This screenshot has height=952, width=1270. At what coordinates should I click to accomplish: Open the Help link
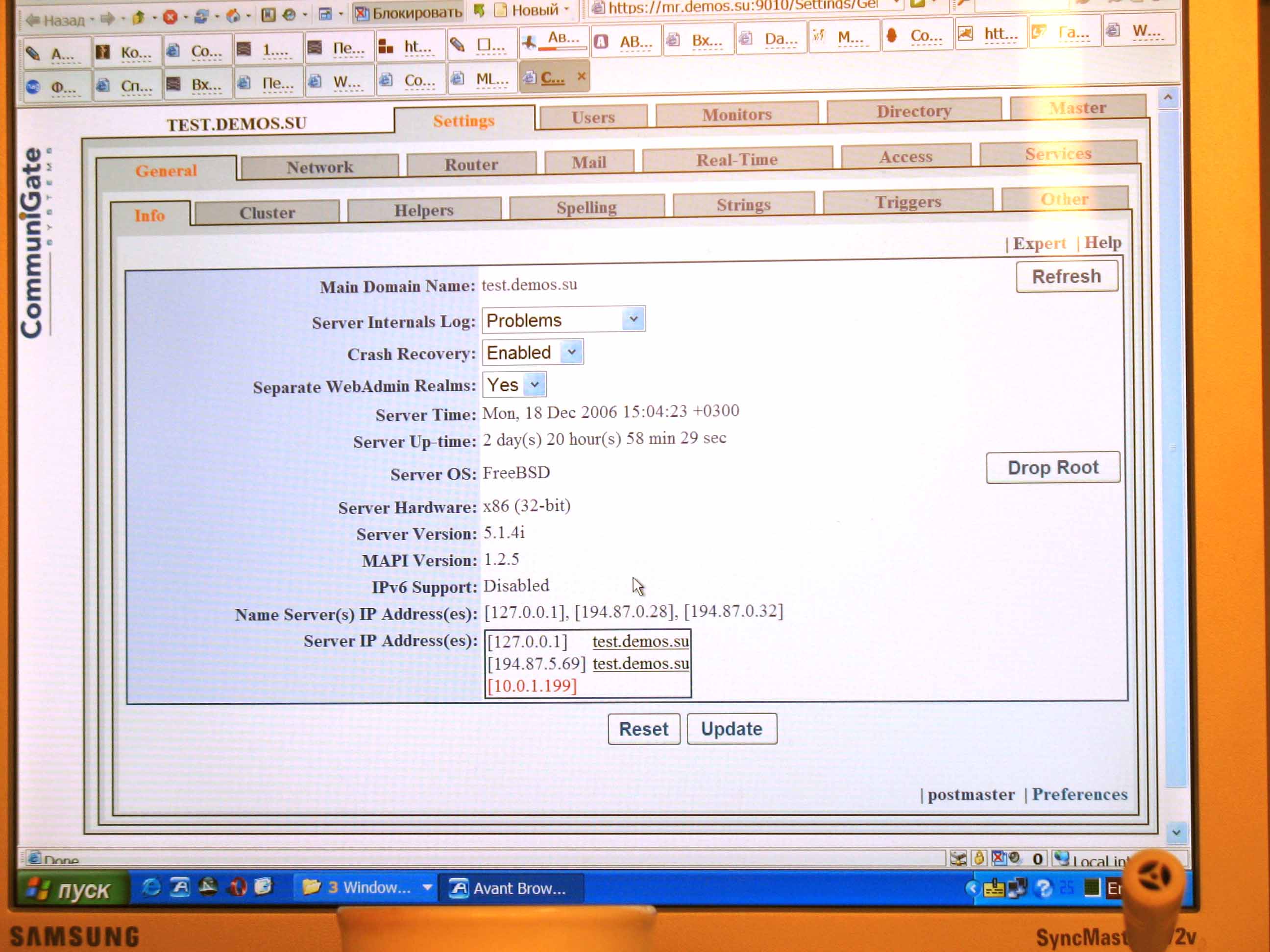pos(1102,242)
